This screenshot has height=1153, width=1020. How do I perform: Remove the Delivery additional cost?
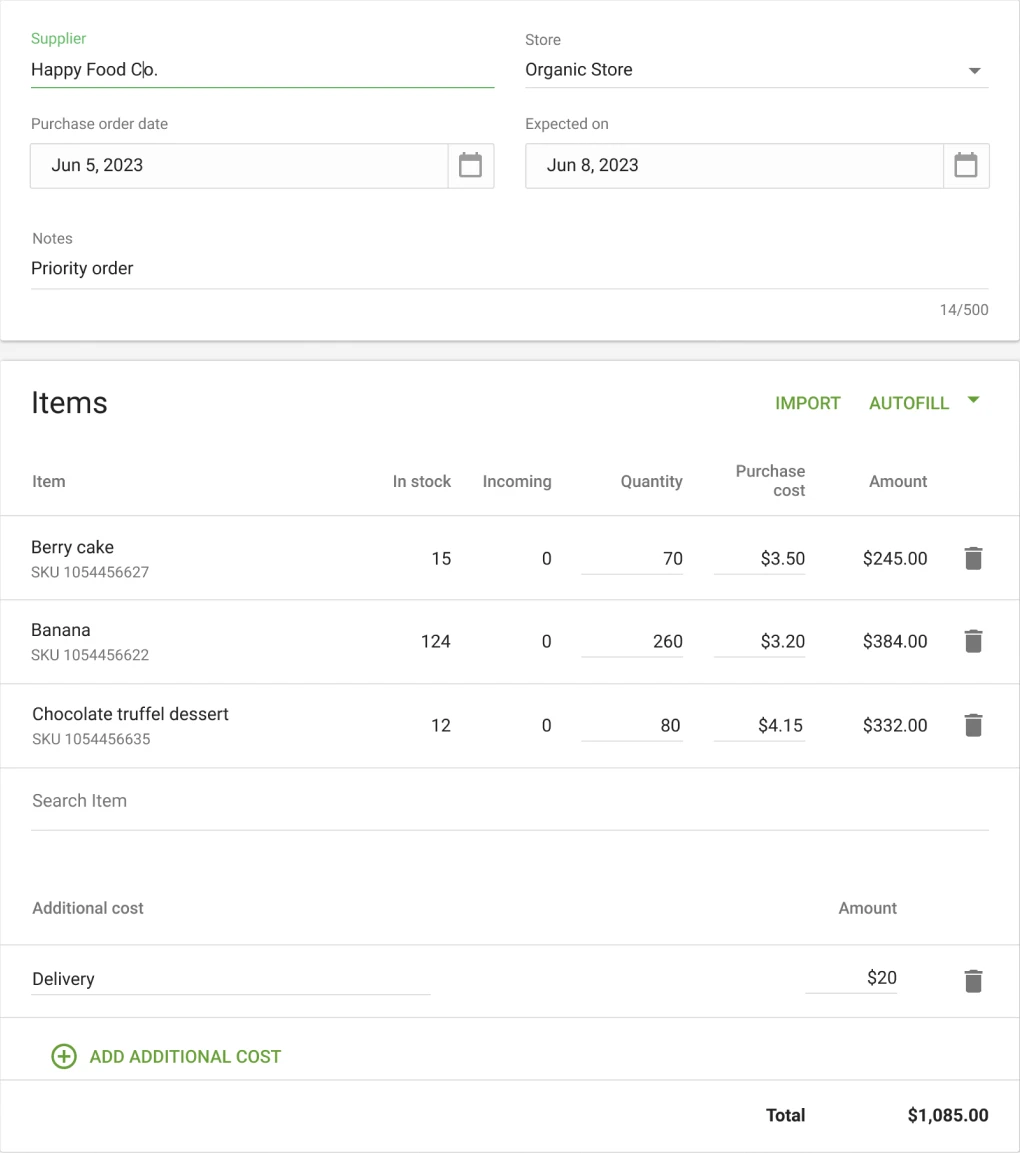973,980
